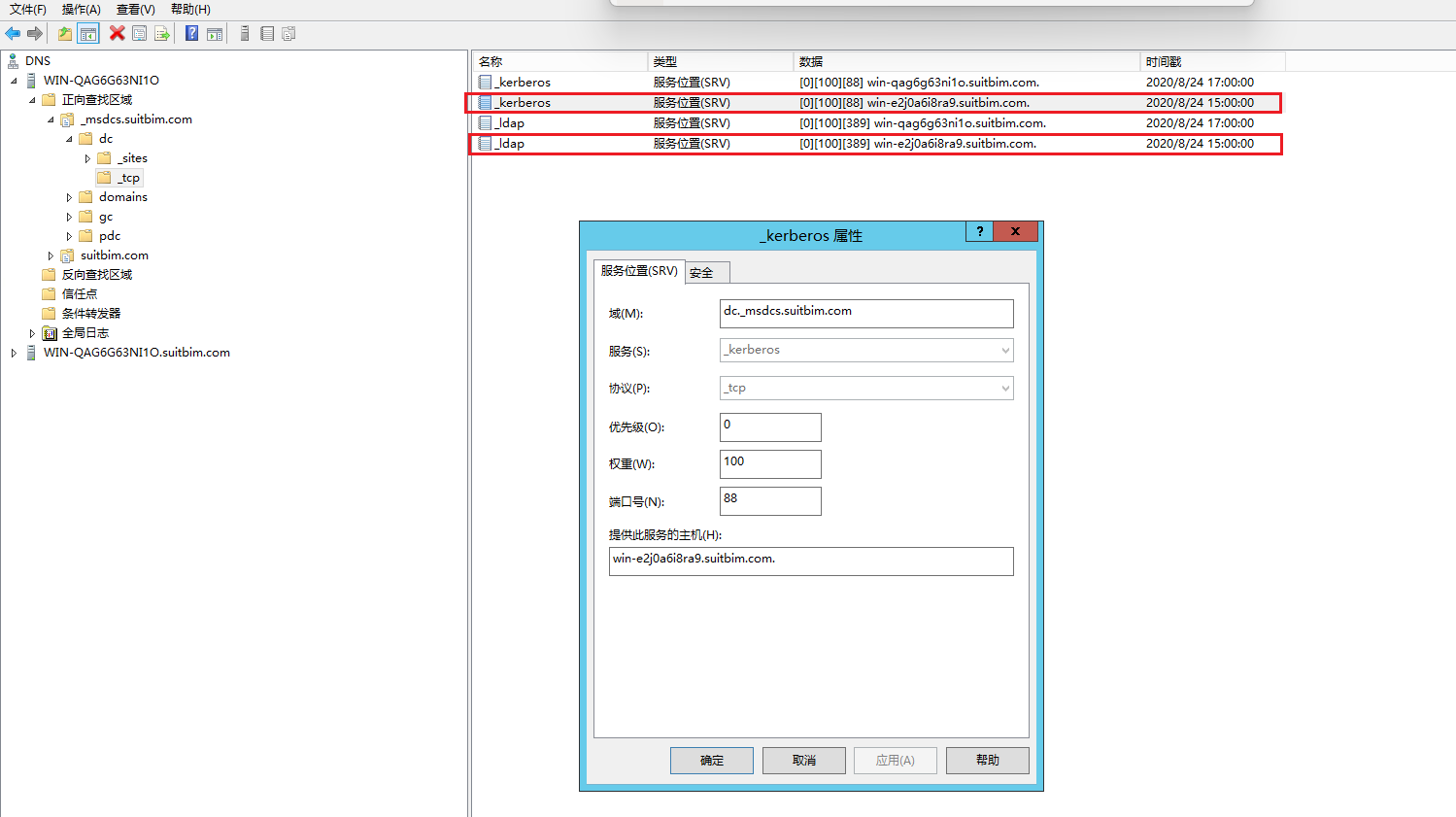Select the 反向查找区域 tree folder
Viewport: 1456px width, 817px height.
[x=96, y=275]
